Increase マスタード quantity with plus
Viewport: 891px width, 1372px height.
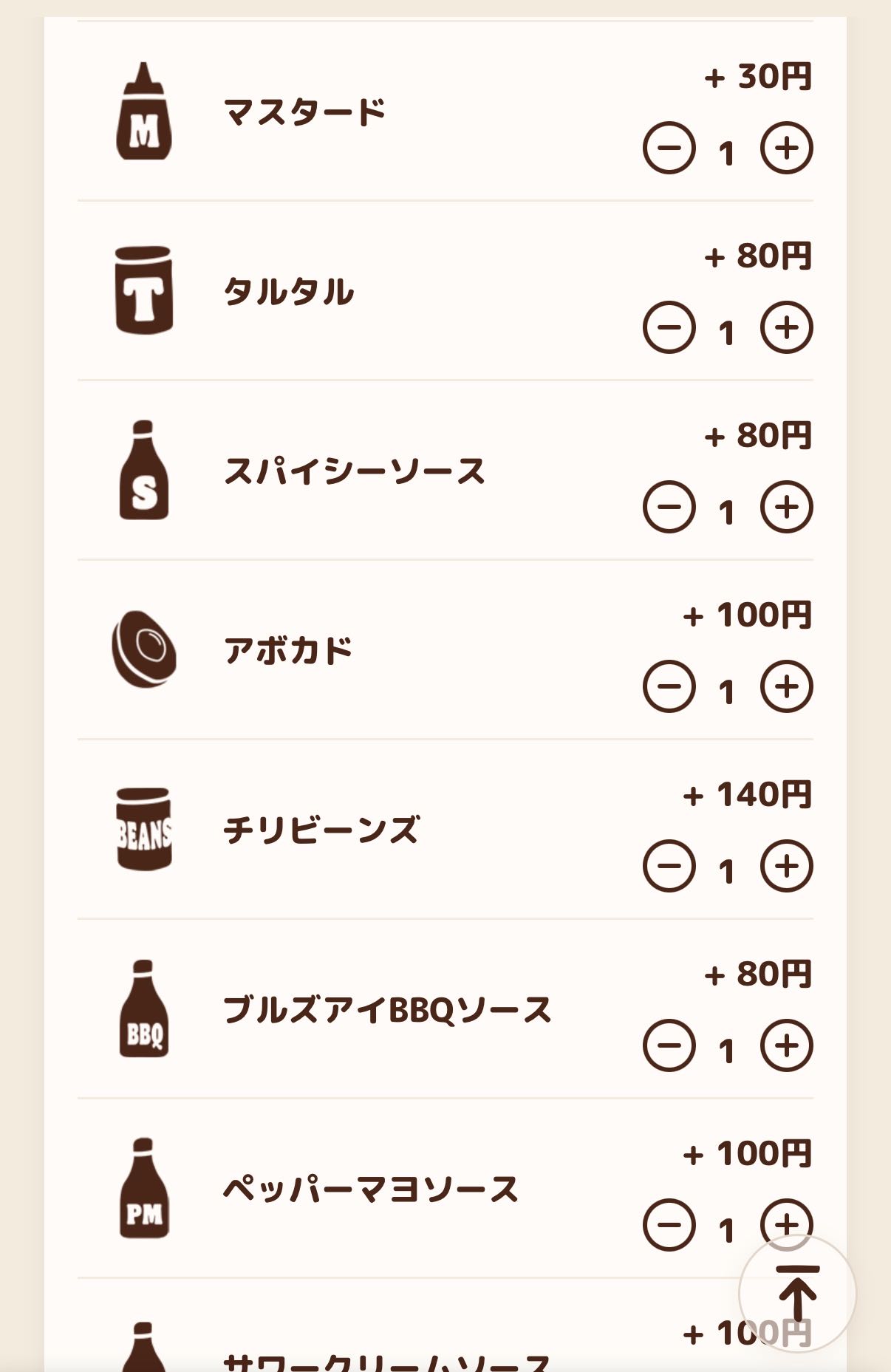(786, 149)
